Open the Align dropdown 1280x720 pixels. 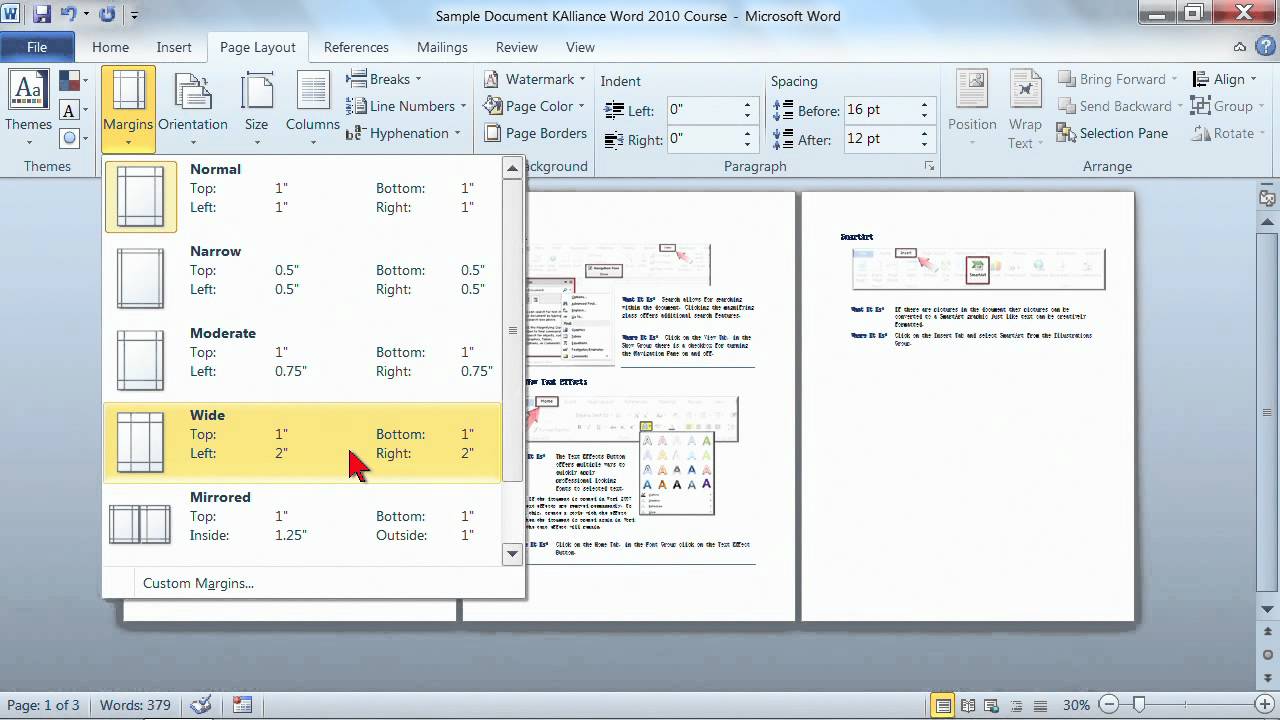1226,79
